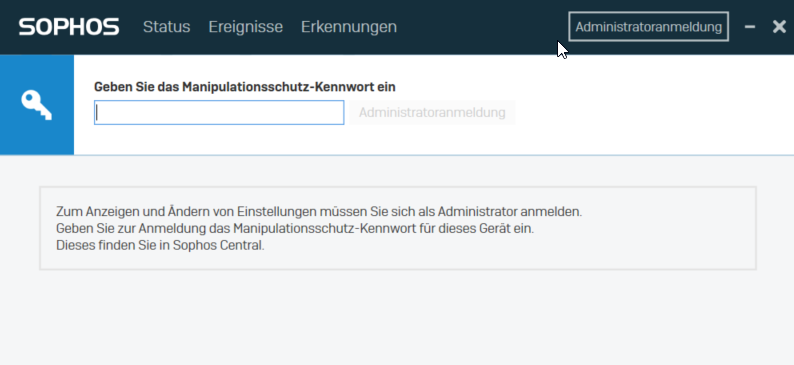Switch to the Ereignisse tab
Viewport: 794px width, 365px height.
coord(246,27)
